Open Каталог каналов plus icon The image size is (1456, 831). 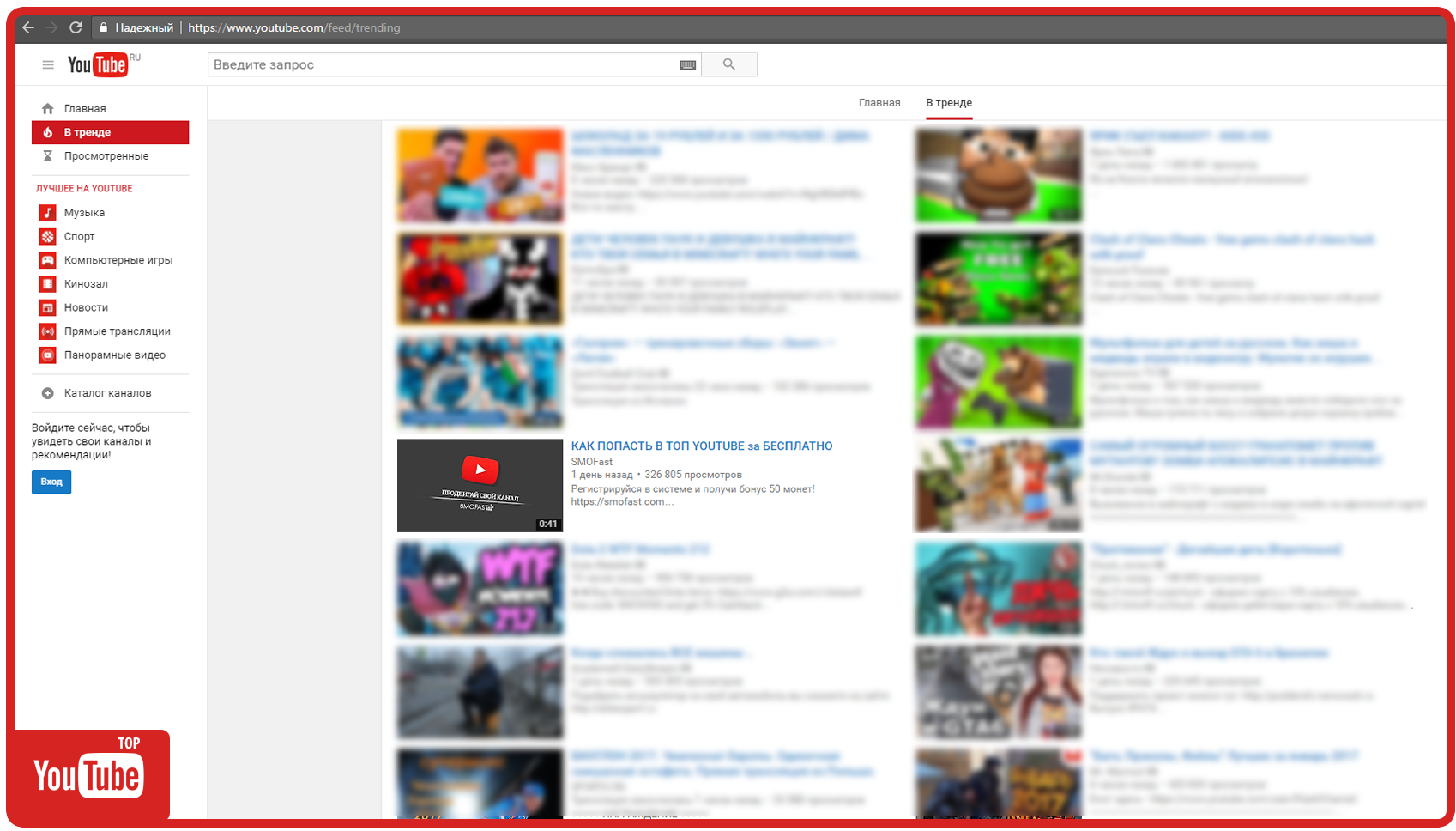click(x=48, y=393)
